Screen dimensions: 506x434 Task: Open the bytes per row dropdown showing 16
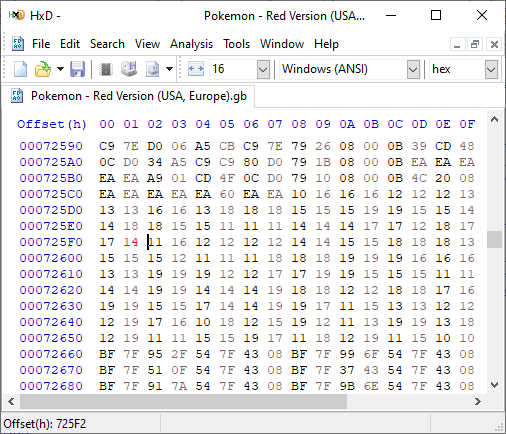(263, 69)
